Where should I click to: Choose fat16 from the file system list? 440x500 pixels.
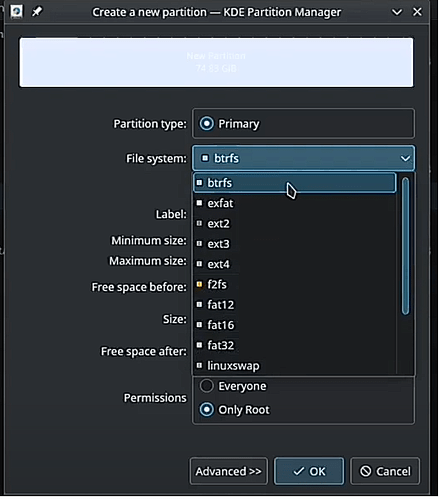[295, 325]
